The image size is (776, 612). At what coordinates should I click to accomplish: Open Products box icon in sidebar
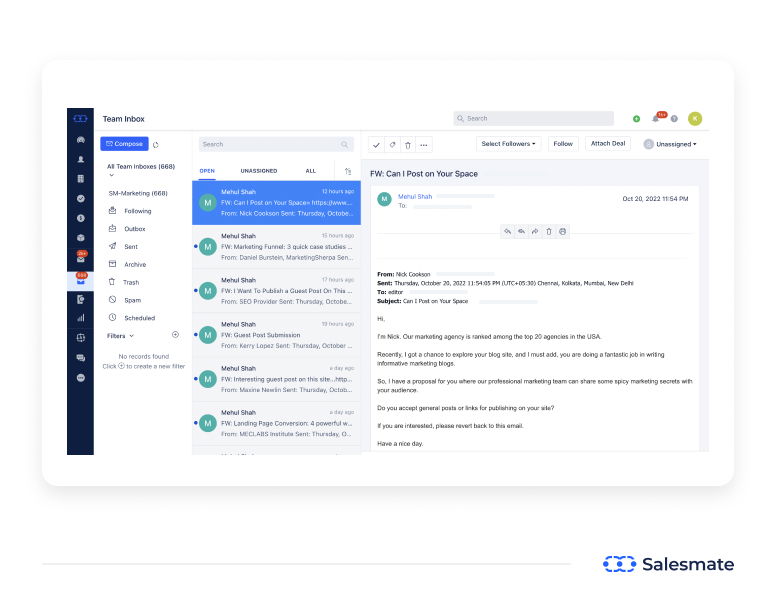pos(81,237)
